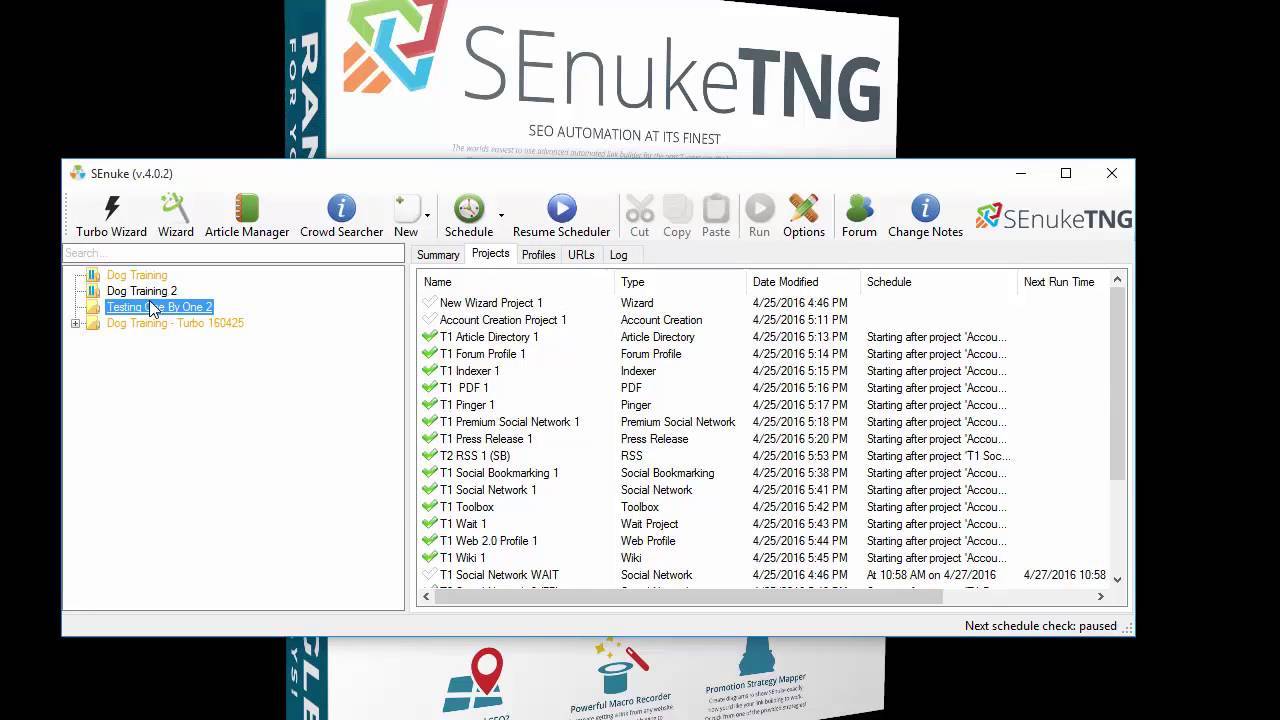Select Dog Training - Turbo 160425 campaign

pyautogui.click(x=175, y=323)
